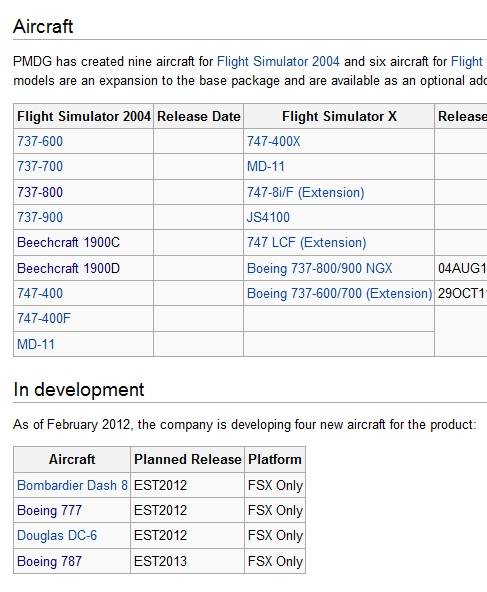The height and width of the screenshot is (592, 487).
Task: Open the MD-11 link under Flight Simulator X
Action: click(x=266, y=166)
